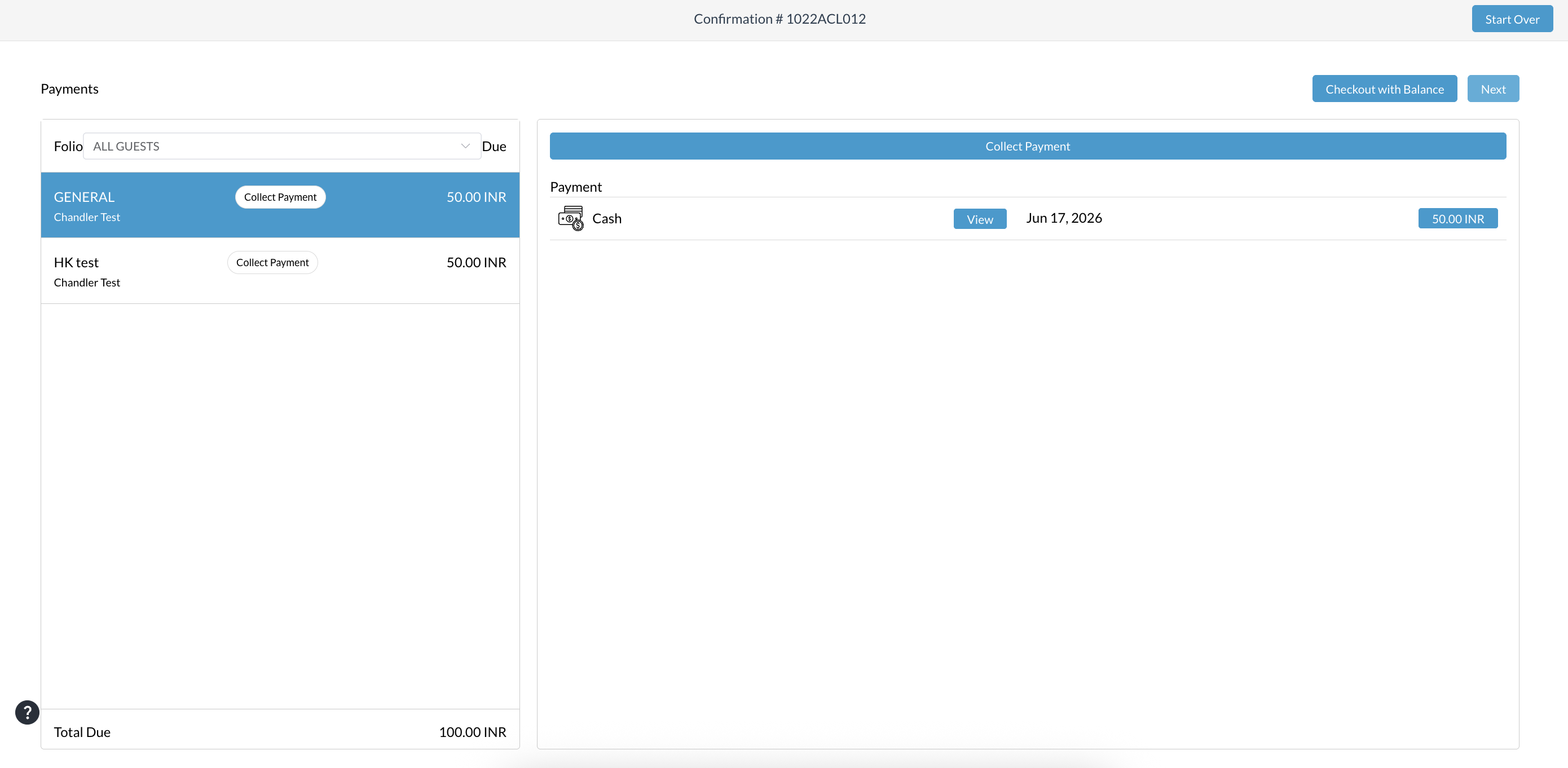Screen dimensions: 1568x768
Task: Click the Jun 17, 2026 payment date
Action: point(1063,218)
